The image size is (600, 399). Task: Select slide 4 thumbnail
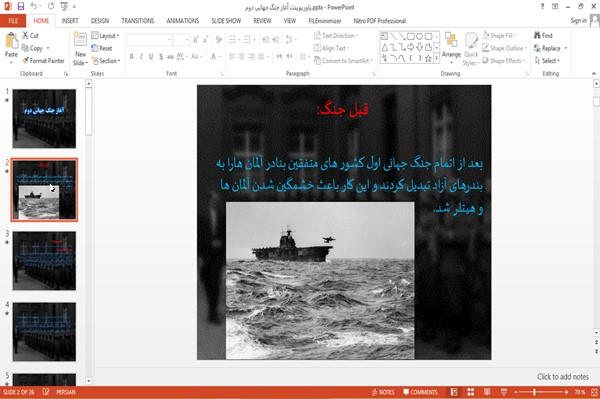44,332
